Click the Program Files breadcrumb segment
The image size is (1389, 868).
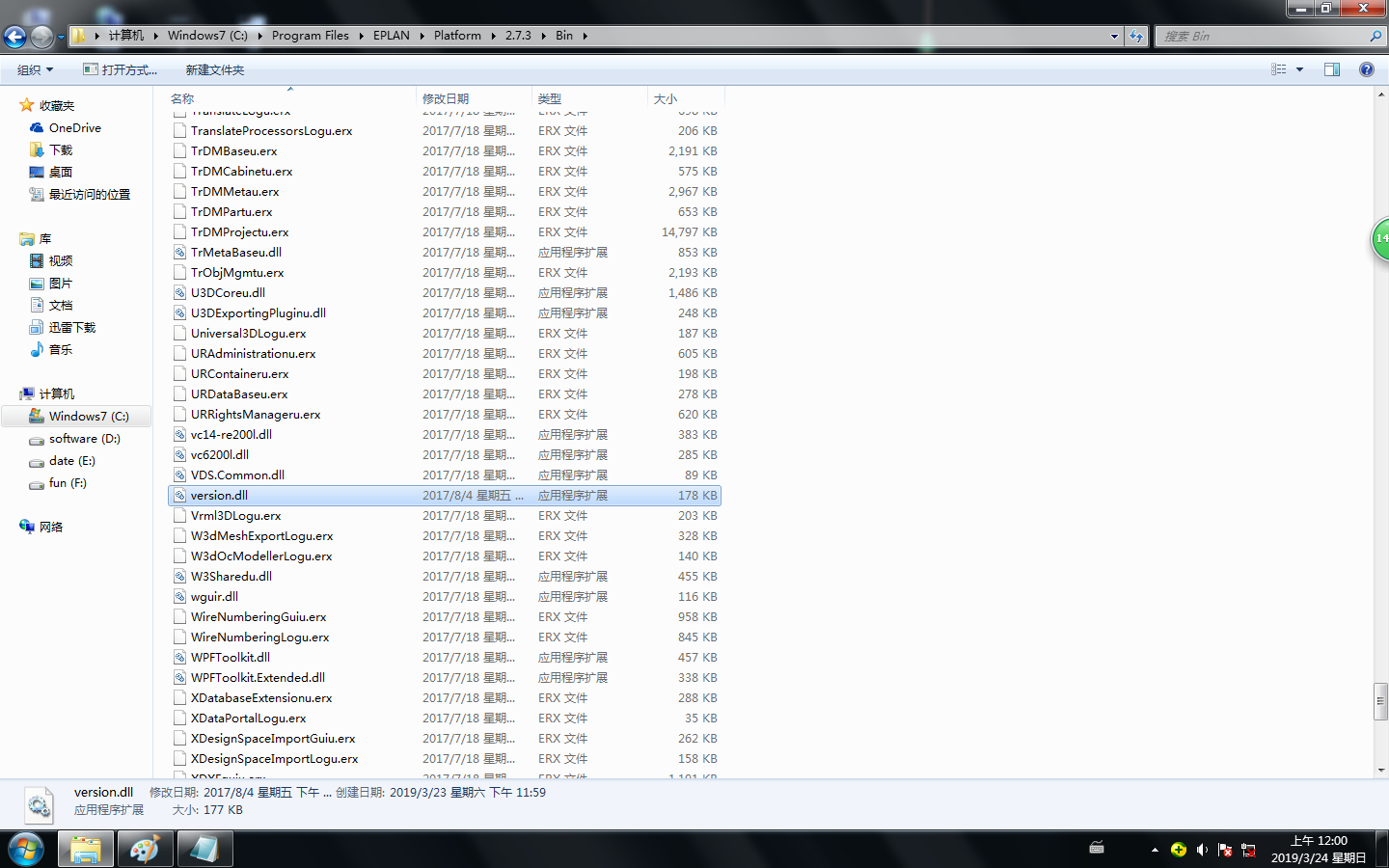(310, 36)
